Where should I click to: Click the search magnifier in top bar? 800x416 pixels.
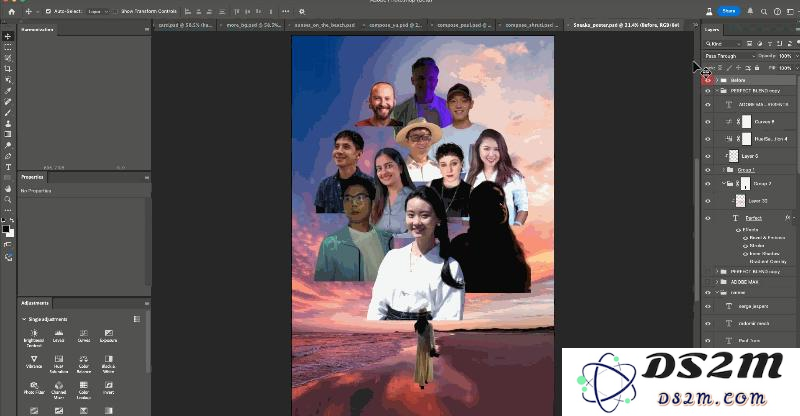pyautogui.click(x=764, y=11)
